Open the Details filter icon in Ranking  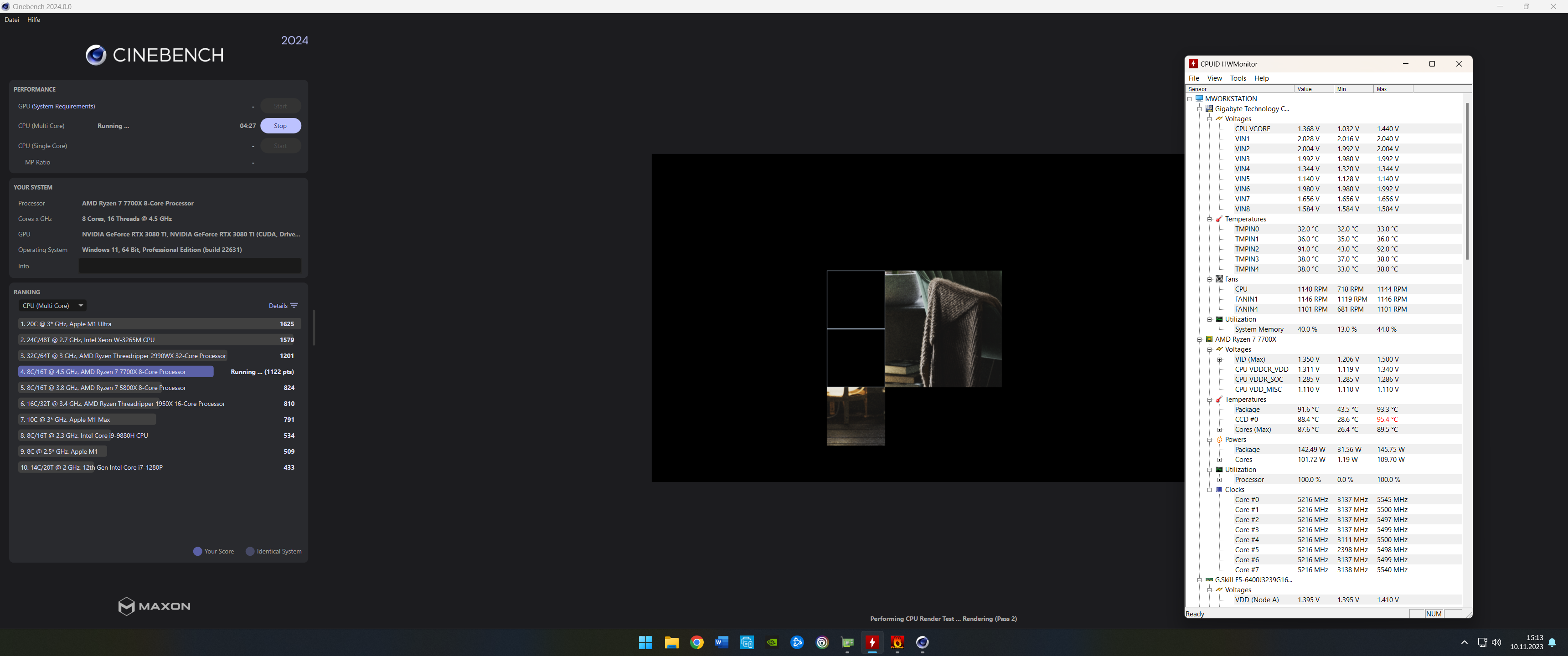294,306
